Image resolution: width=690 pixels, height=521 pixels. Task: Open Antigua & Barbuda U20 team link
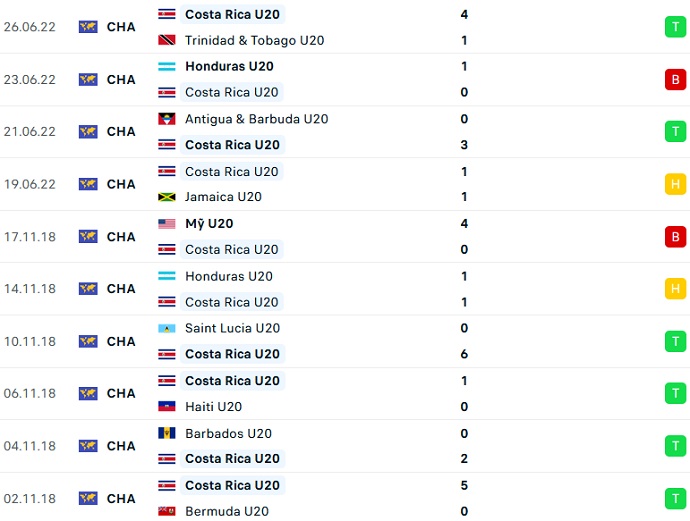click(256, 119)
